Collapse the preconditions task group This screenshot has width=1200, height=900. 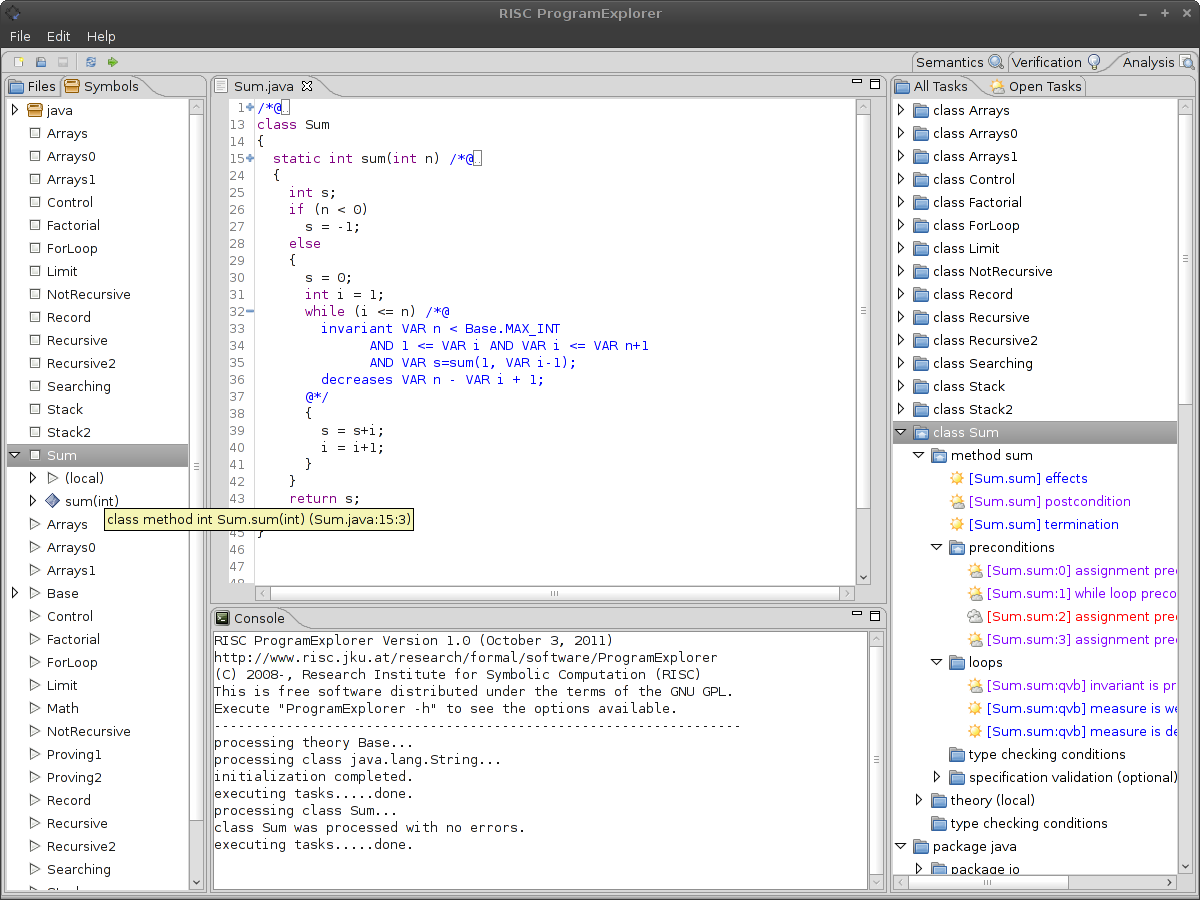[x=937, y=548]
